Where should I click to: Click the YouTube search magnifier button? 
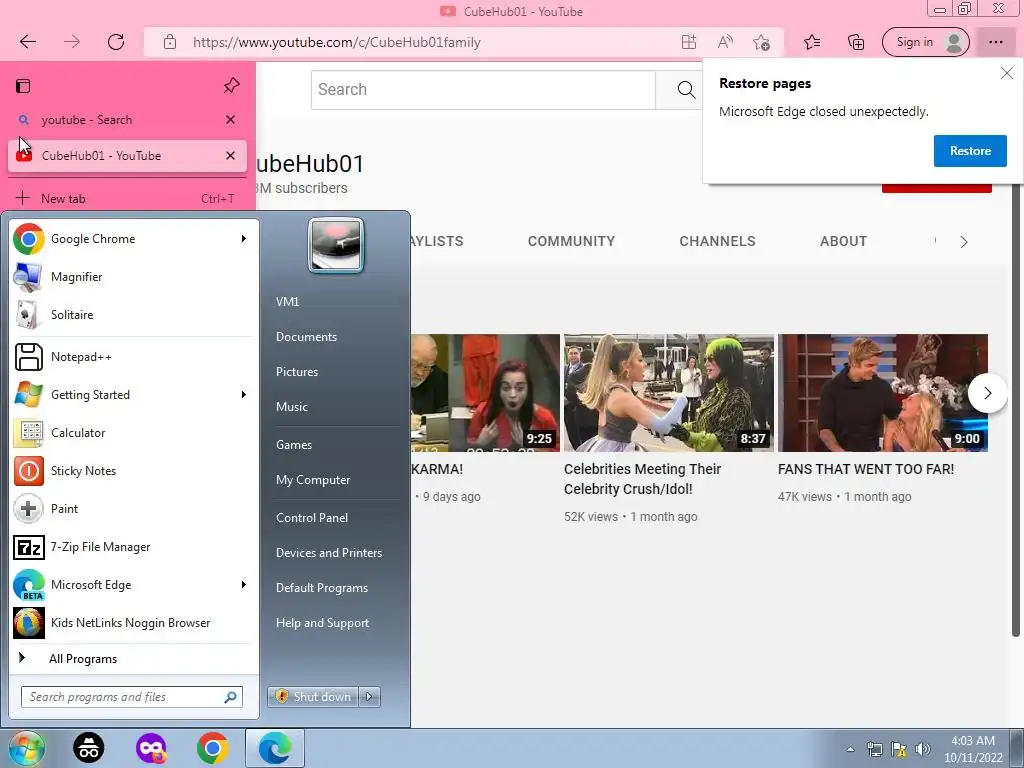tap(686, 89)
